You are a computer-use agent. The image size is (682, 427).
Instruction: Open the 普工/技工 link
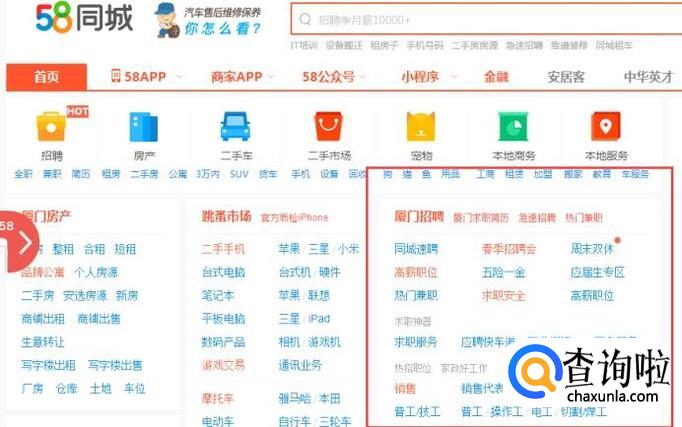click(417, 411)
